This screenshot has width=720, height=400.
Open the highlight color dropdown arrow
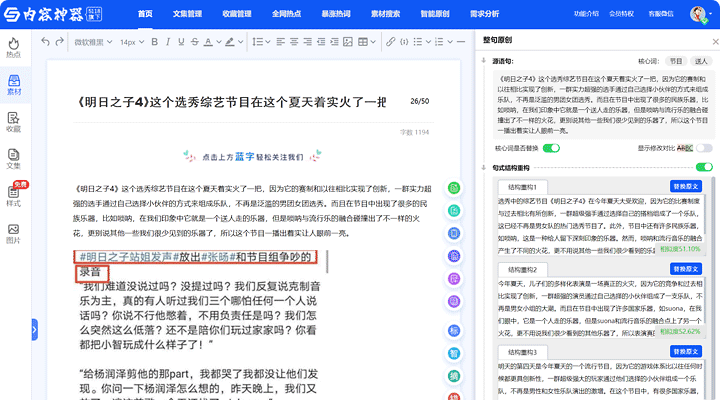point(240,42)
